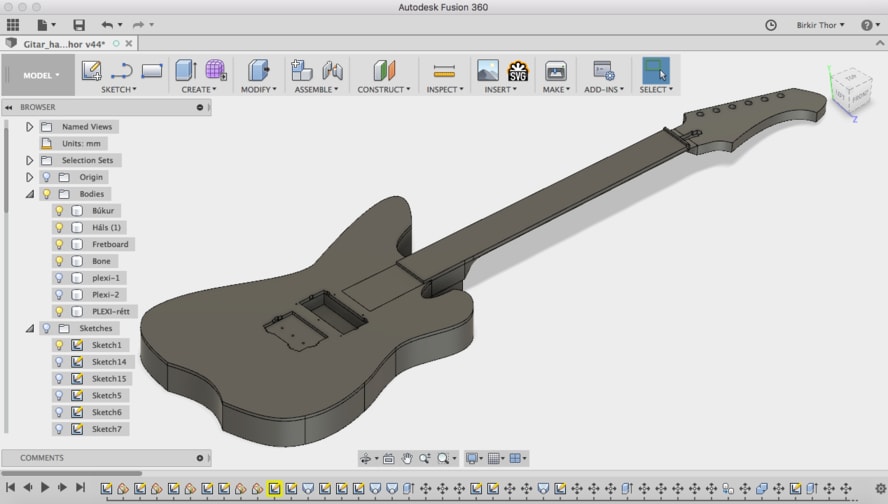The width and height of the screenshot is (888, 504).
Task: Click the view cube
Action: 849,91
